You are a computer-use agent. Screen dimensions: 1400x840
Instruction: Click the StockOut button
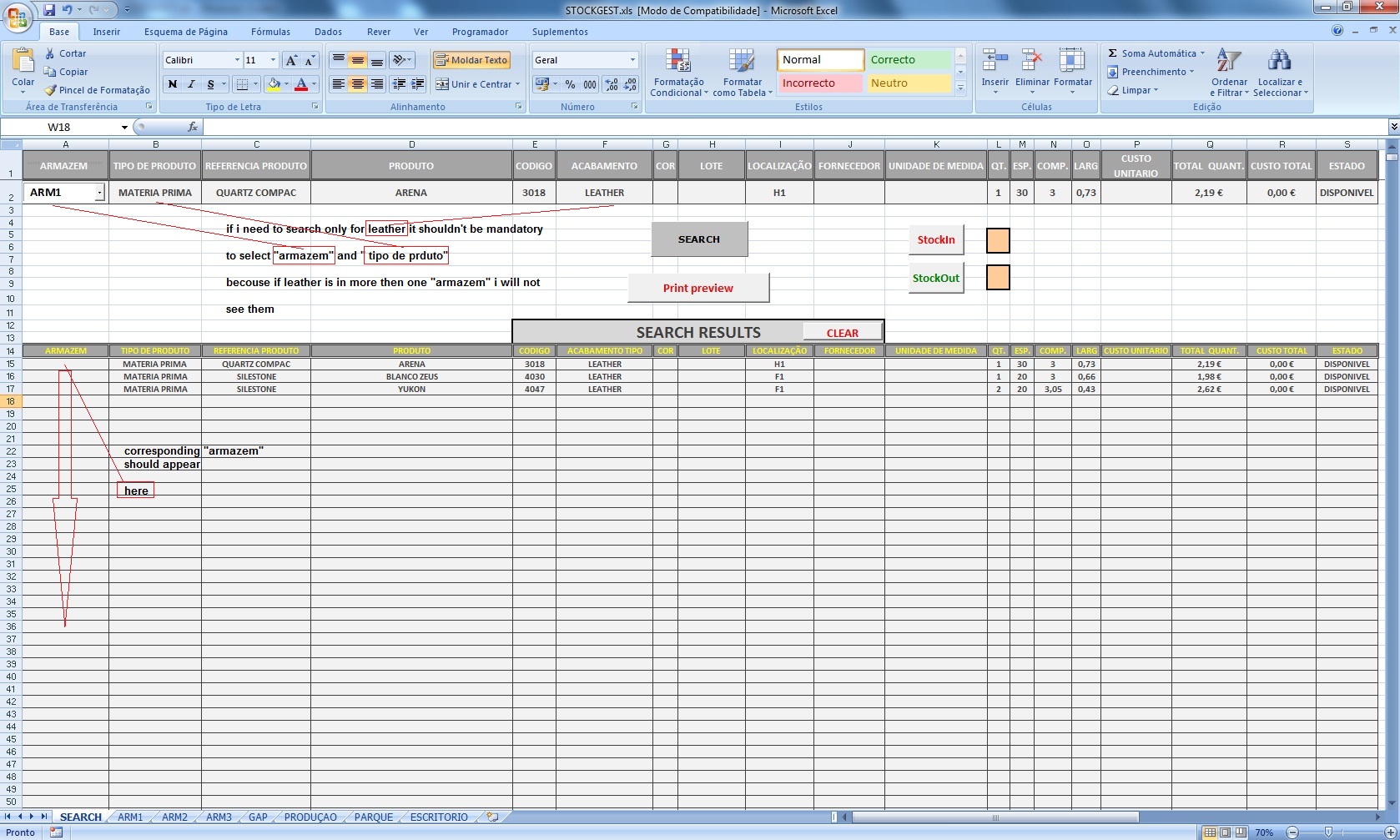(936, 278)
